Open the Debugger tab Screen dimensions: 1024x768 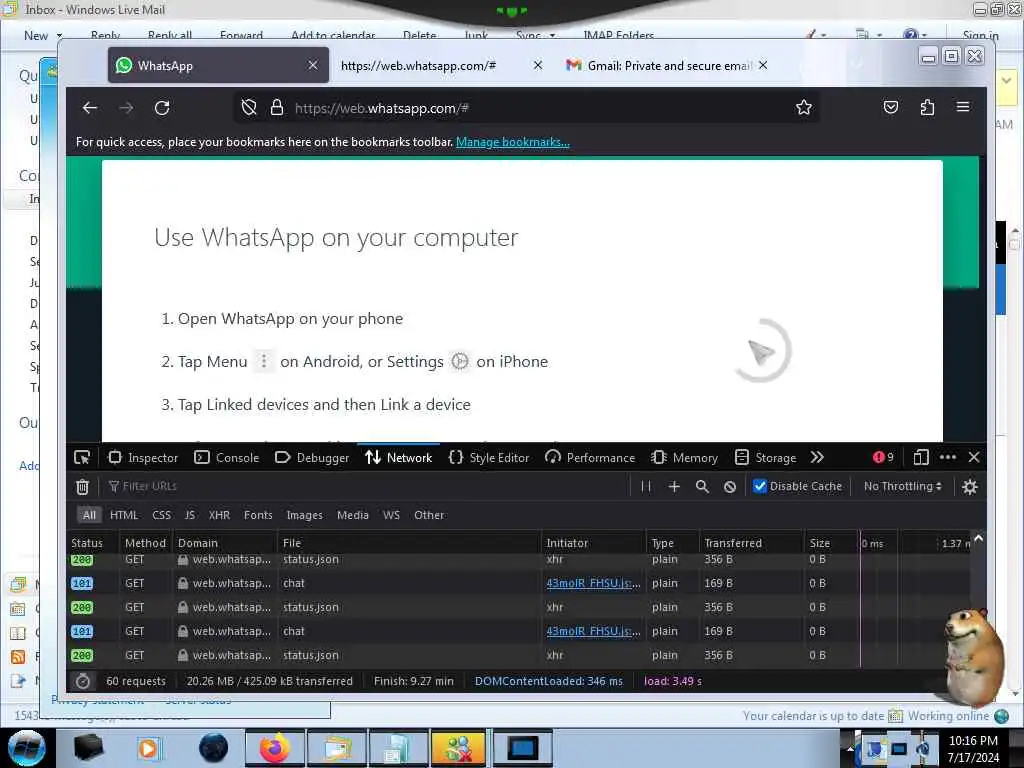coord(312,458)
